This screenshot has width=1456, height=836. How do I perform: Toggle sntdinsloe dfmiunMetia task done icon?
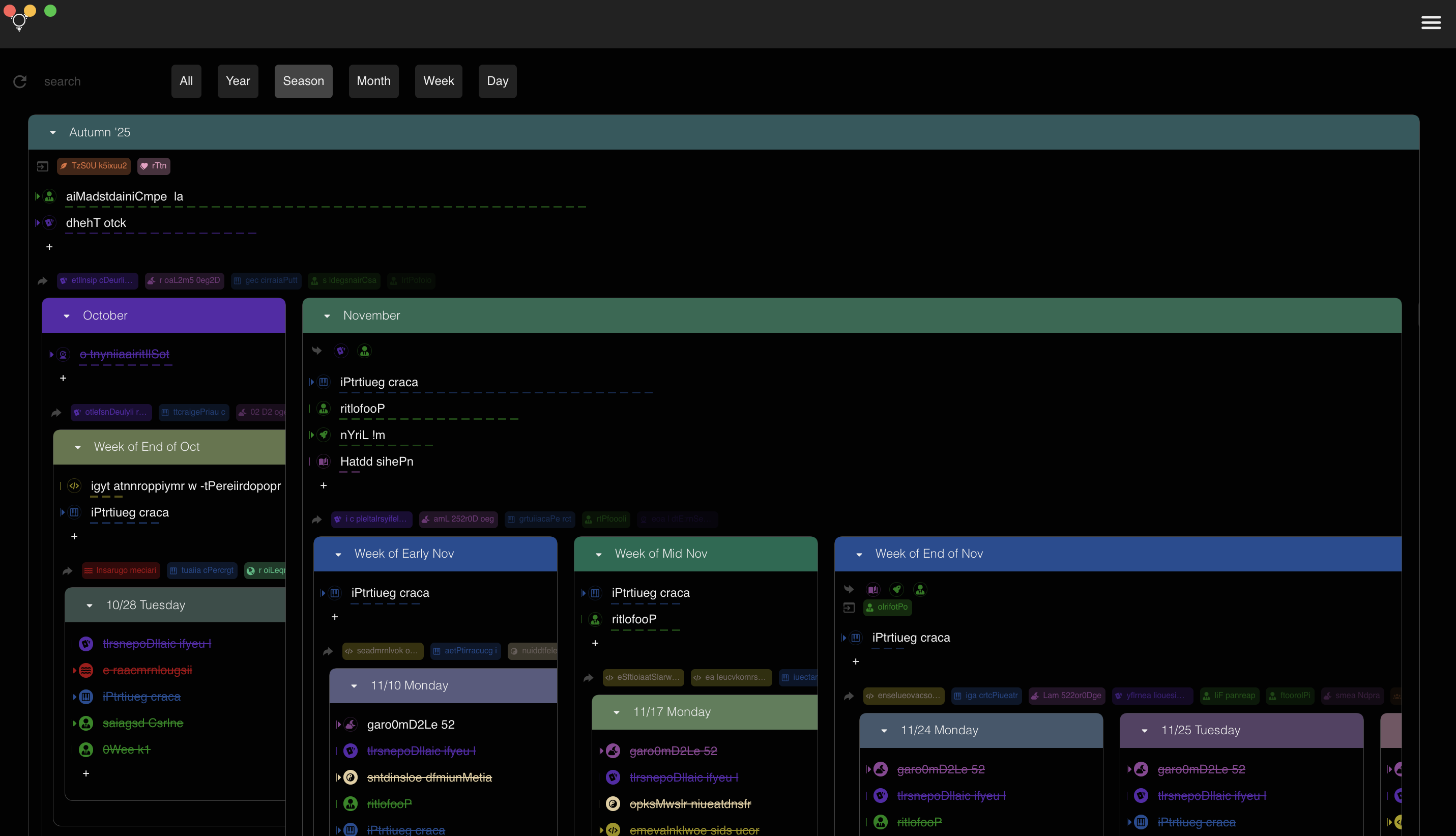(x=351, y=777)
